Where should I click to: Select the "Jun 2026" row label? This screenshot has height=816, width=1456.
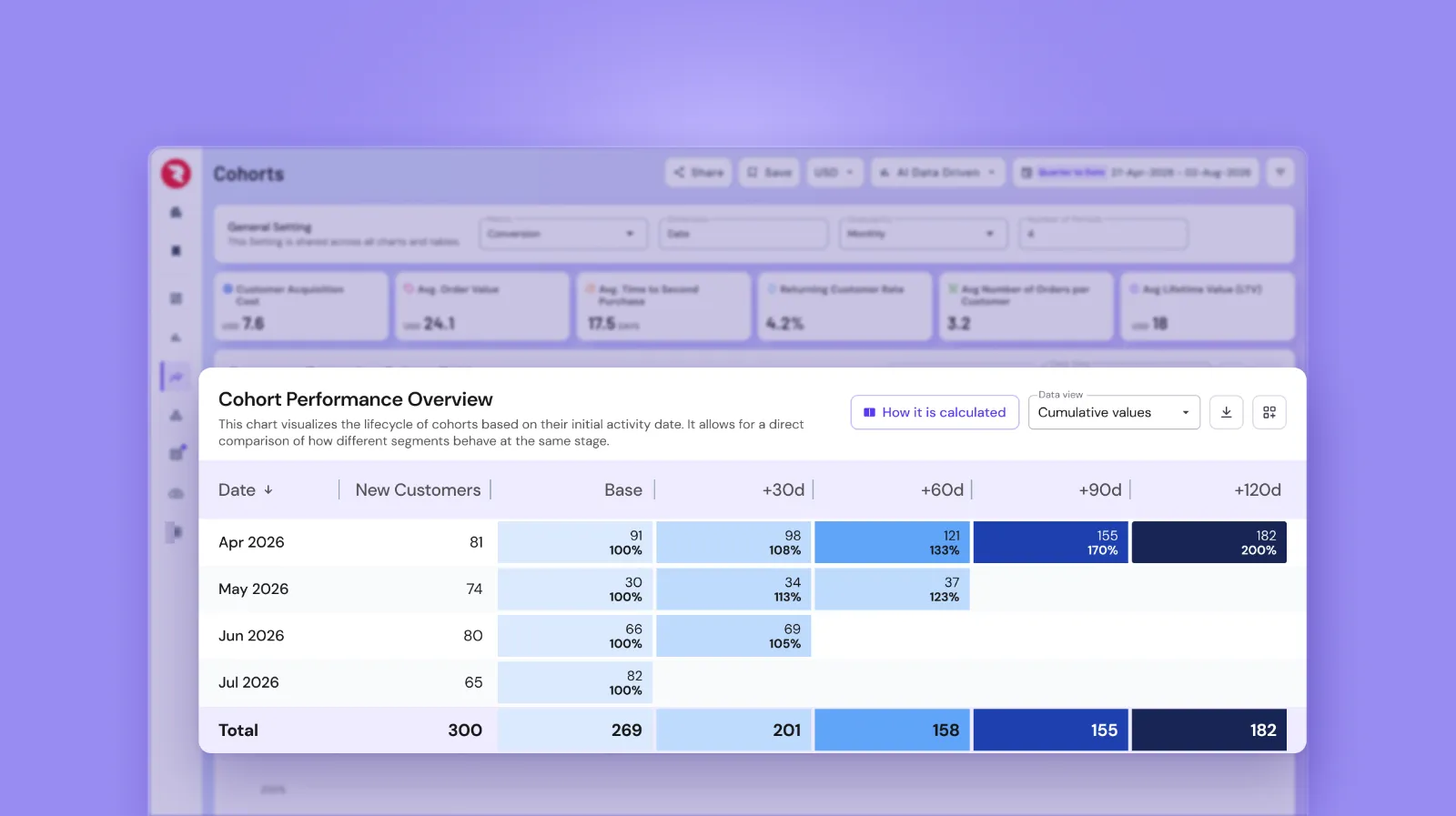pyautogui.click(x=251, y=636)
